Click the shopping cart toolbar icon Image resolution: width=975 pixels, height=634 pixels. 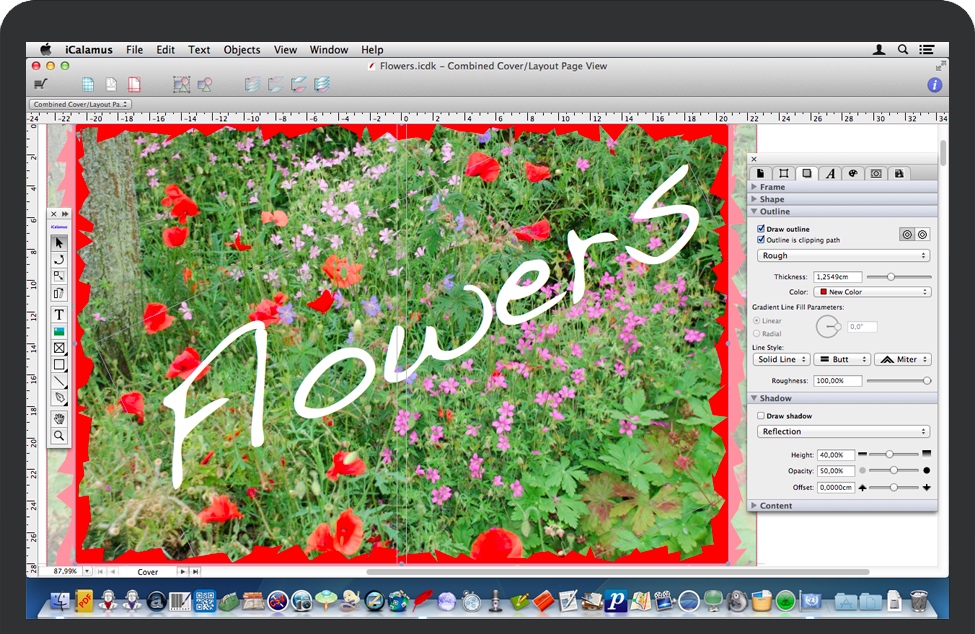(40, 85)
